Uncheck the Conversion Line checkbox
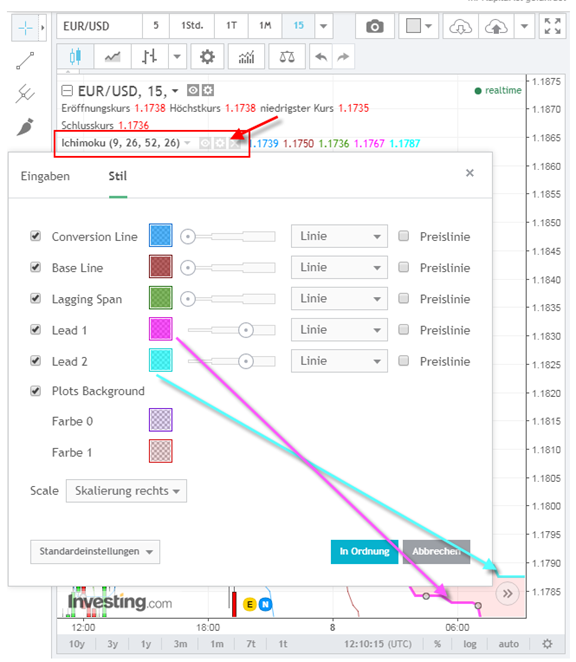Image resolution: width=576 pixels, height=662 pixels. [35, 236]
